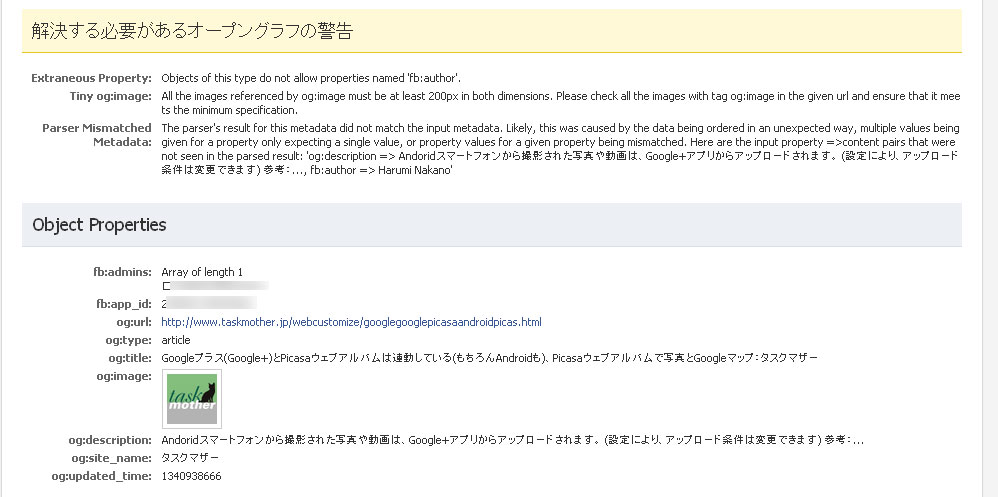The image size is (998, 497).
Task: Click the taskmother og:image thumbnail
Action: pyautogui.click(x=192, y=398)
